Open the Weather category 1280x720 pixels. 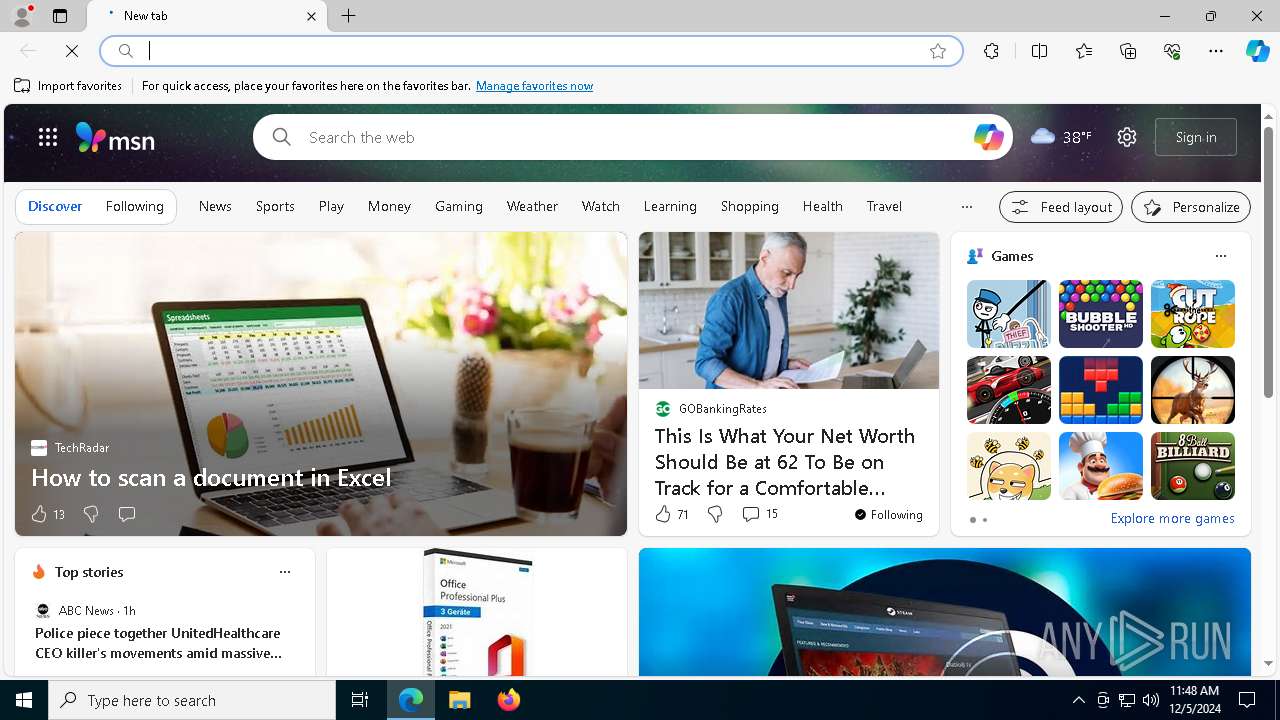[x=532, y=206]
